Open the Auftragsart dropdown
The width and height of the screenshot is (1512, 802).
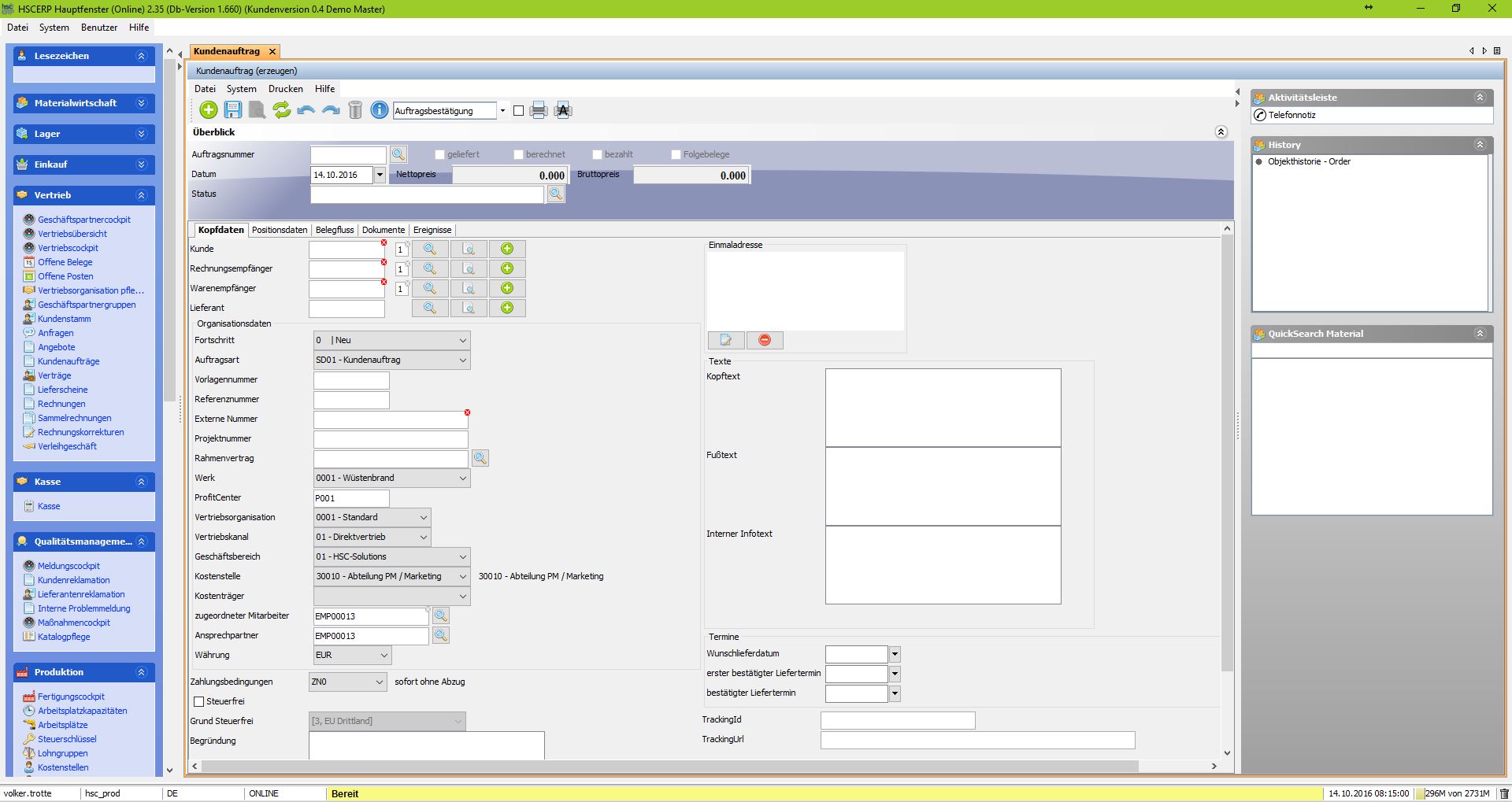[x=462, y=360]
